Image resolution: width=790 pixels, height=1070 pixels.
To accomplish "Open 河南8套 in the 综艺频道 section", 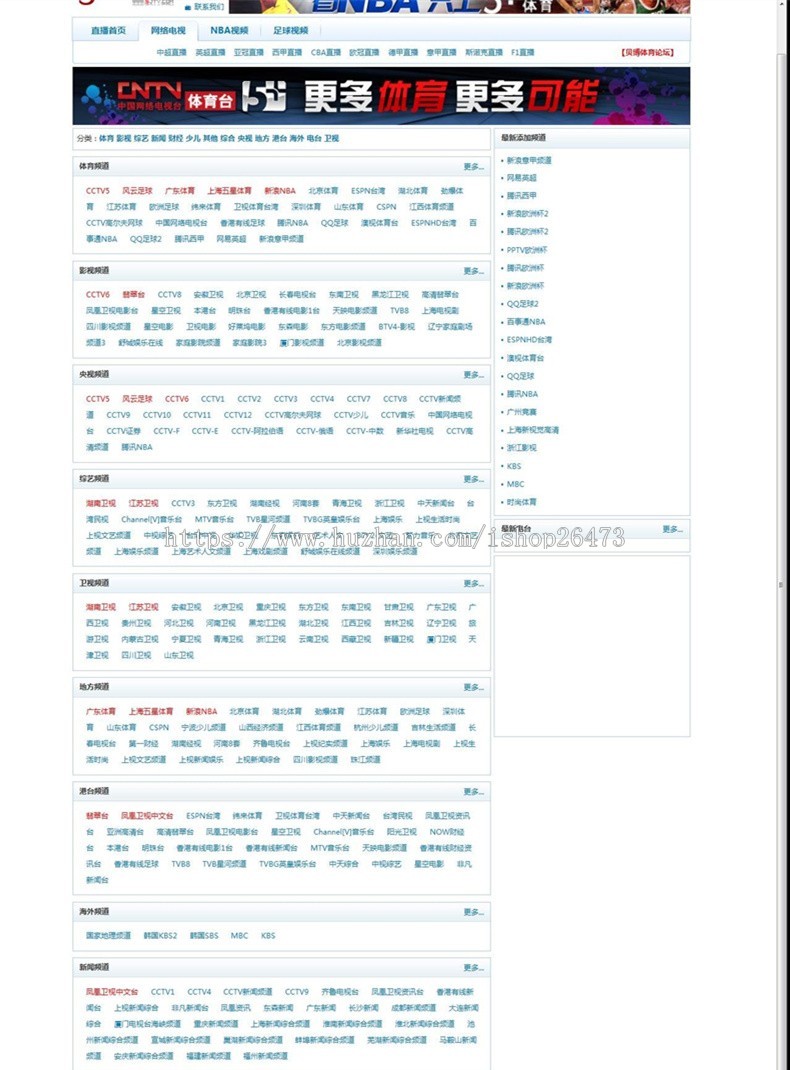I will tap(306, 504).
